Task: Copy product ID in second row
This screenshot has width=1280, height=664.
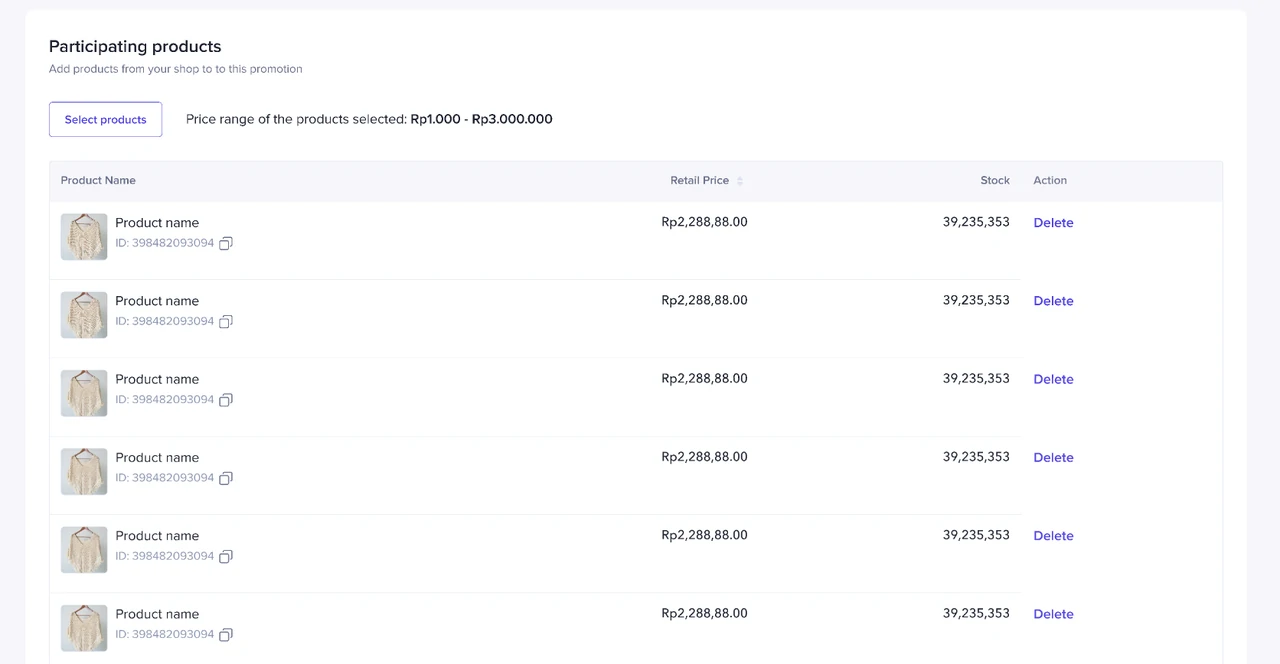Action: pyautogui.click(x=226, y=322)
